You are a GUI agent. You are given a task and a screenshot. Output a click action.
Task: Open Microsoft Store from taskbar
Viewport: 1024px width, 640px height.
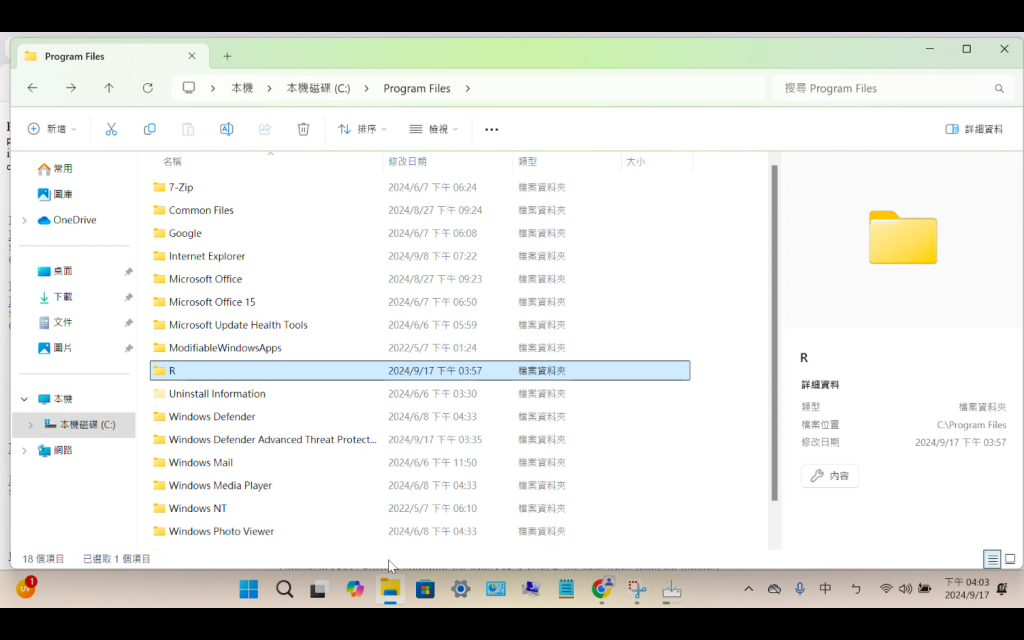coord(425,589)
